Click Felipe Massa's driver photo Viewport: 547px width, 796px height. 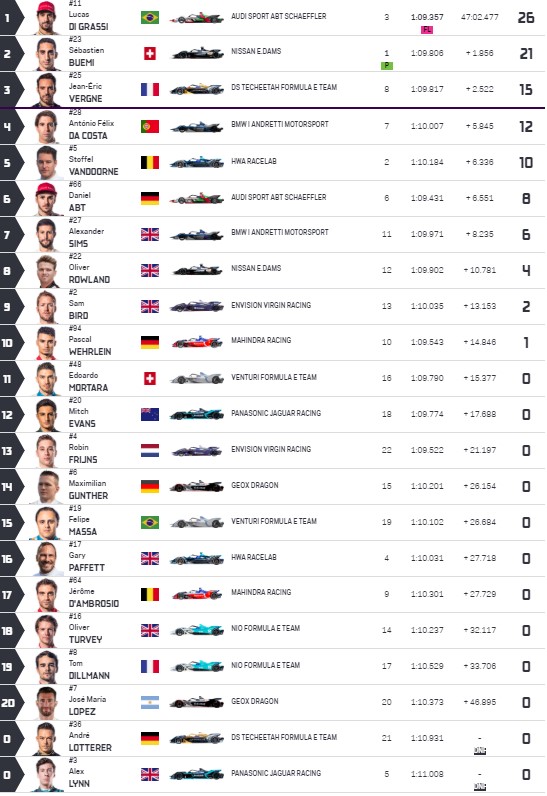47,523
